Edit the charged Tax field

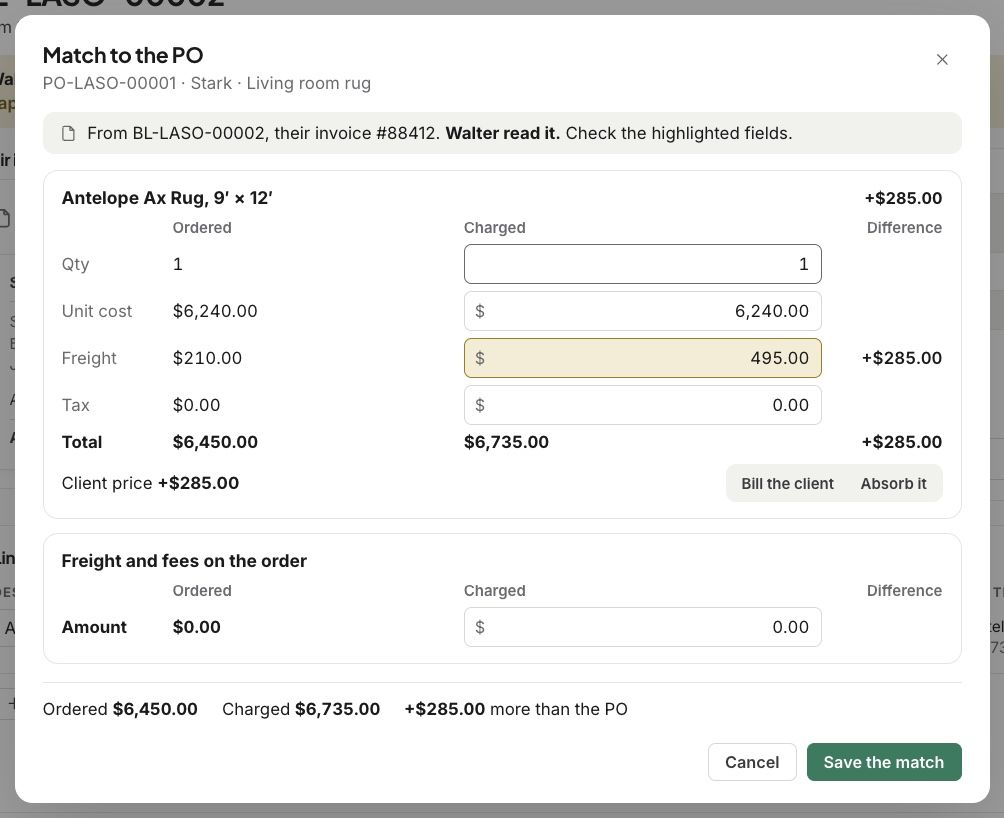(642, 405)
